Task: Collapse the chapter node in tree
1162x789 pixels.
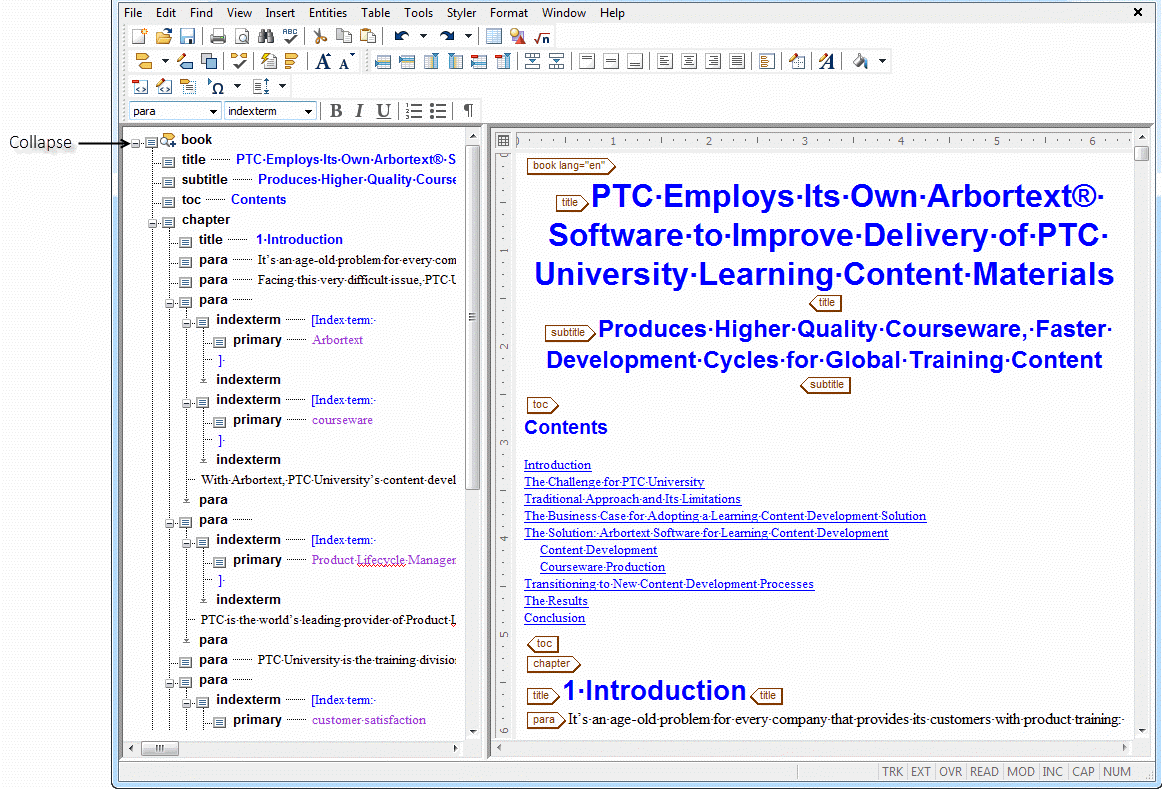Action: tap(153, 223)
